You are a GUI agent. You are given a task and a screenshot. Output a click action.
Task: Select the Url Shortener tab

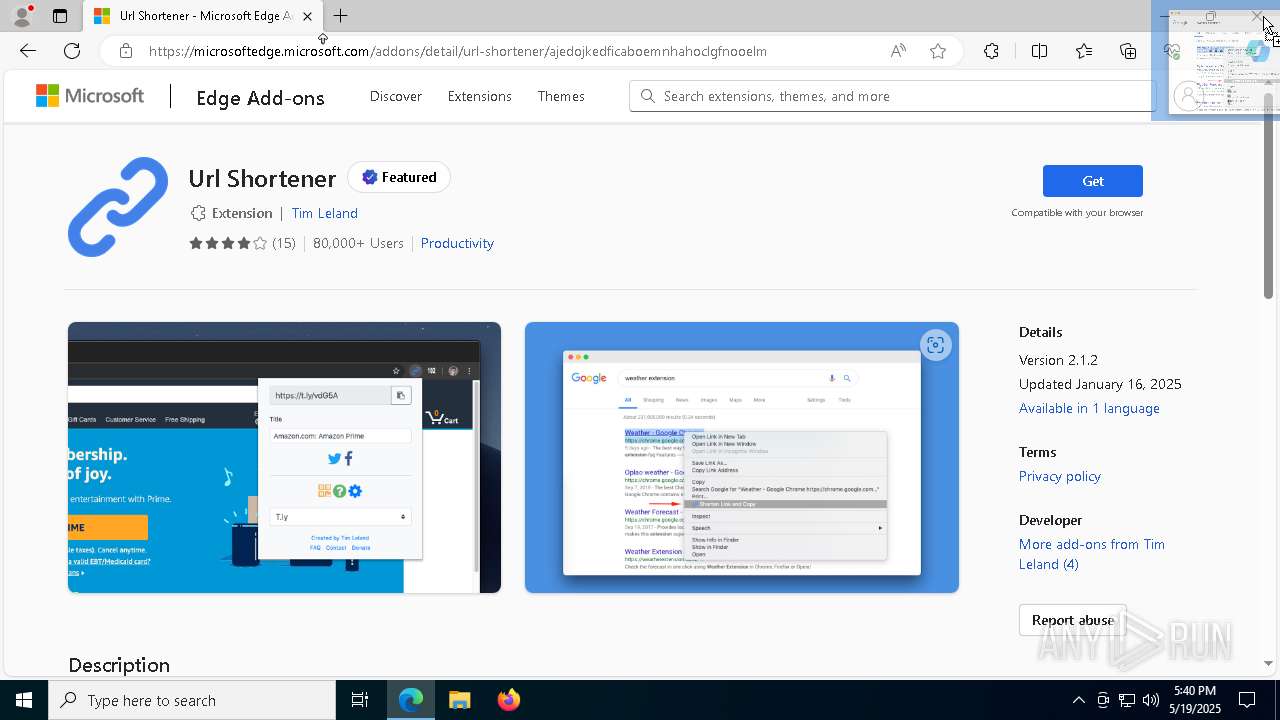pos(204,16)
